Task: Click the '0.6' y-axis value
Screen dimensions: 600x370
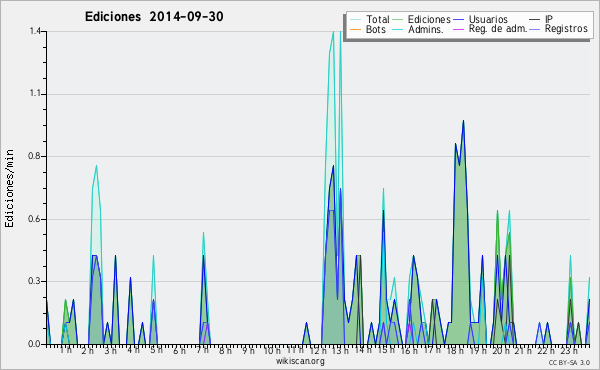Action: [35, 219]
